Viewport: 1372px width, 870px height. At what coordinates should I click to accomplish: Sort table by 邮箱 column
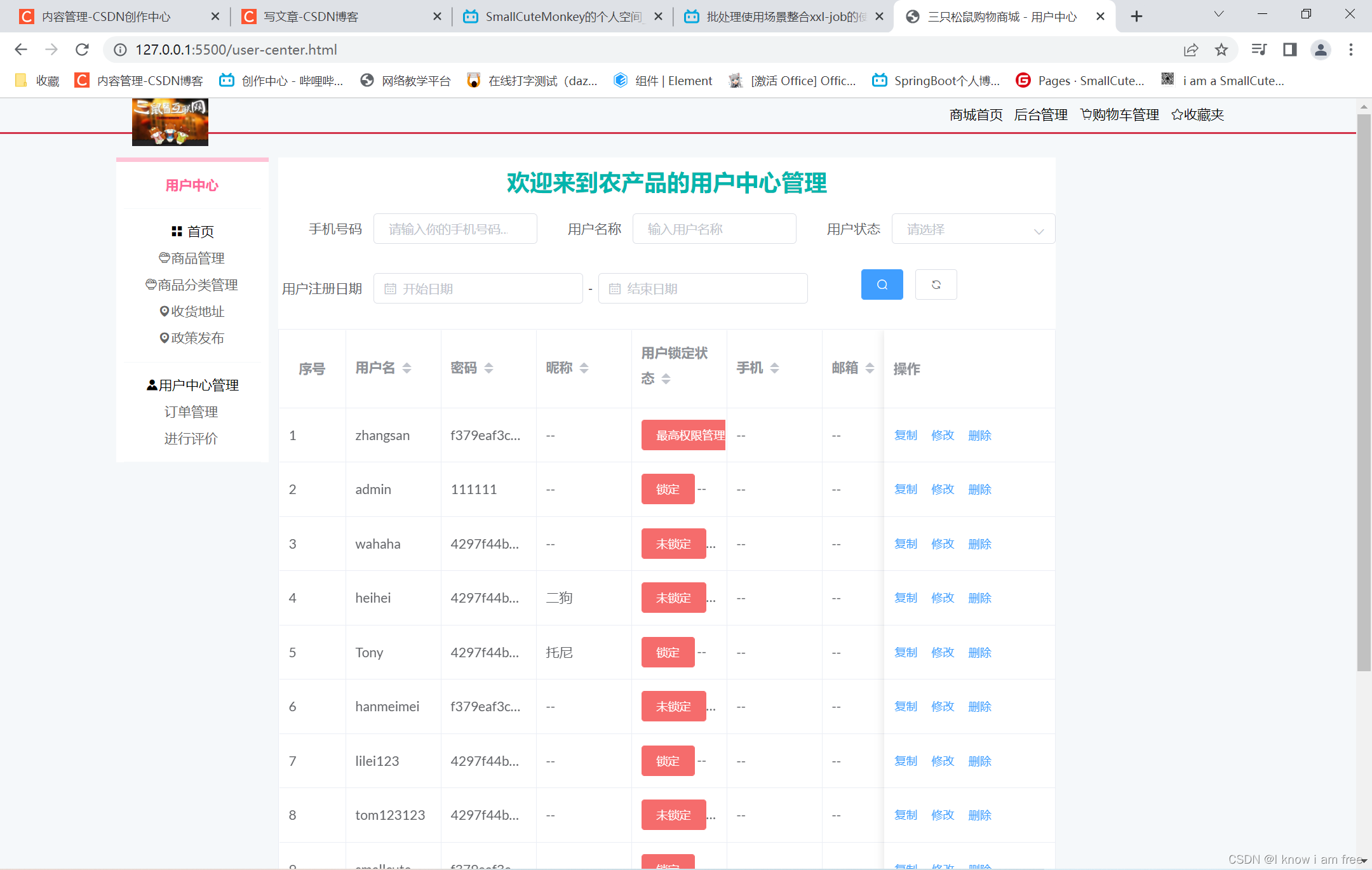click(x=870, y=368)
